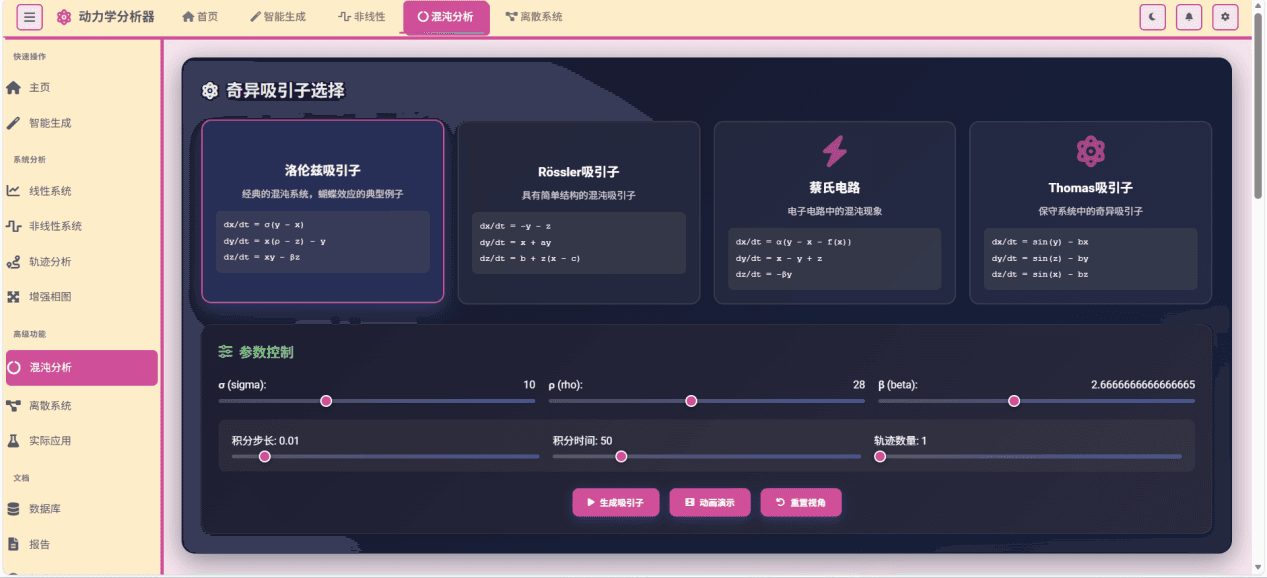Click the 实际应用 flask icon
The height and width of the screenshot is (578, 1267).
coord(13,440)
